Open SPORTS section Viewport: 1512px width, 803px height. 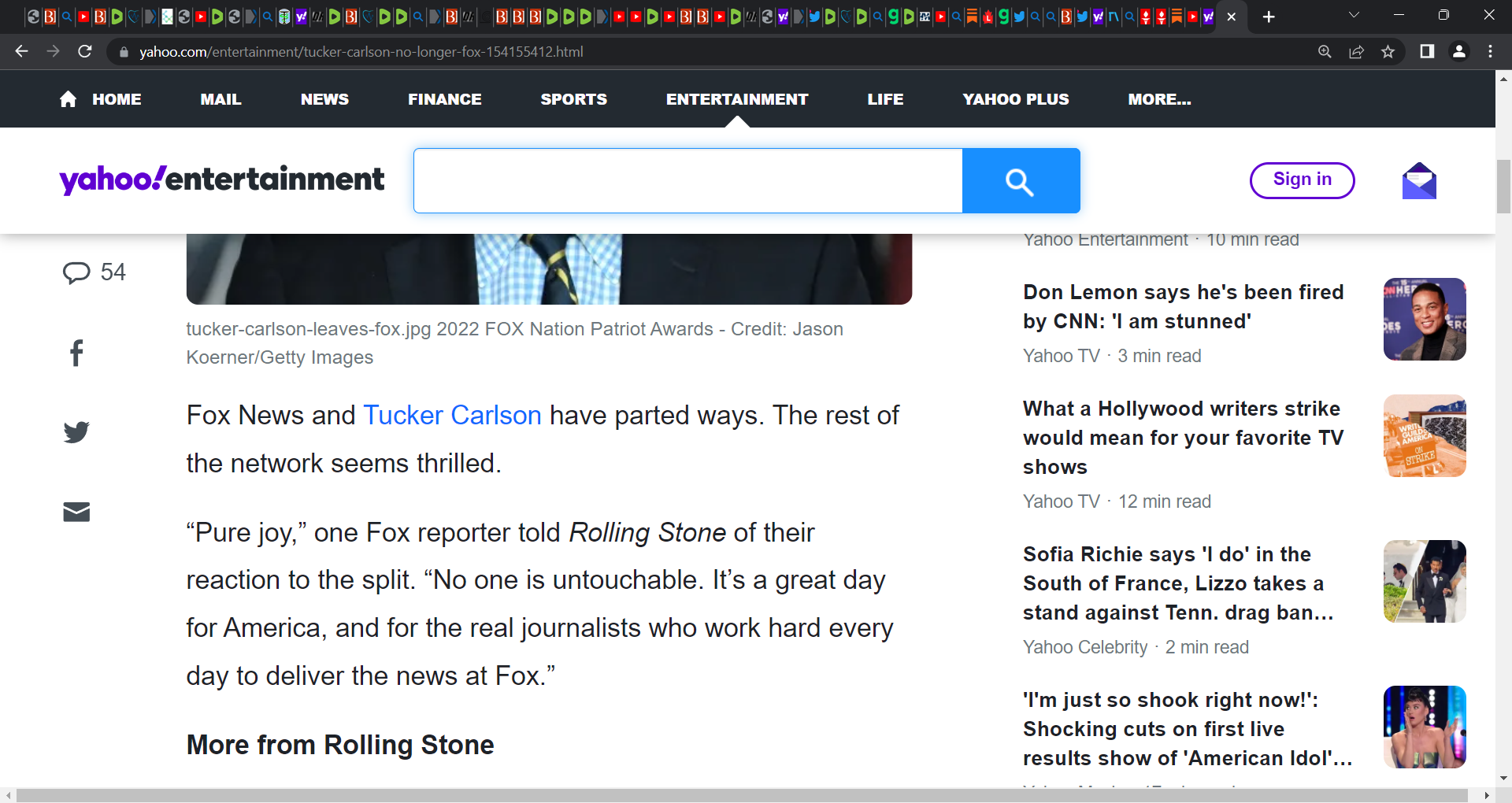tap(574, 99)
